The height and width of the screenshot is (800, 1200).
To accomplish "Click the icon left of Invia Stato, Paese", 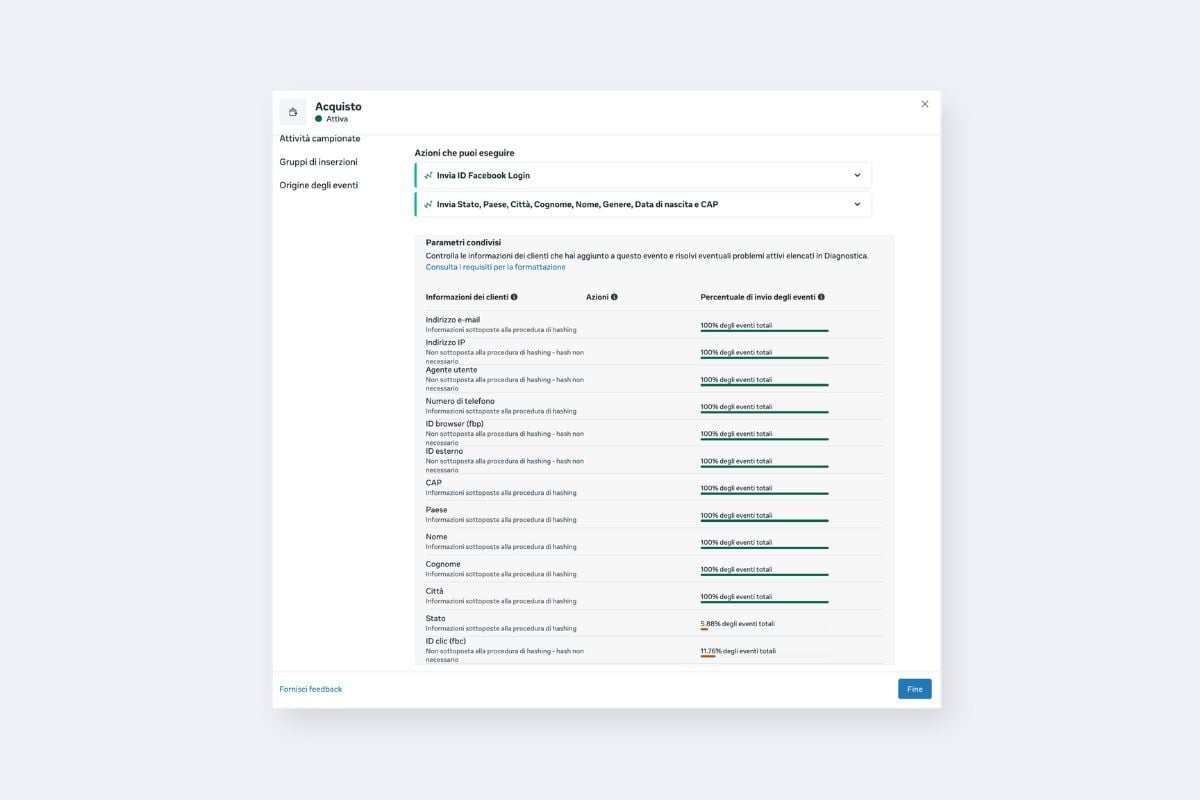I will click(428, 205).
